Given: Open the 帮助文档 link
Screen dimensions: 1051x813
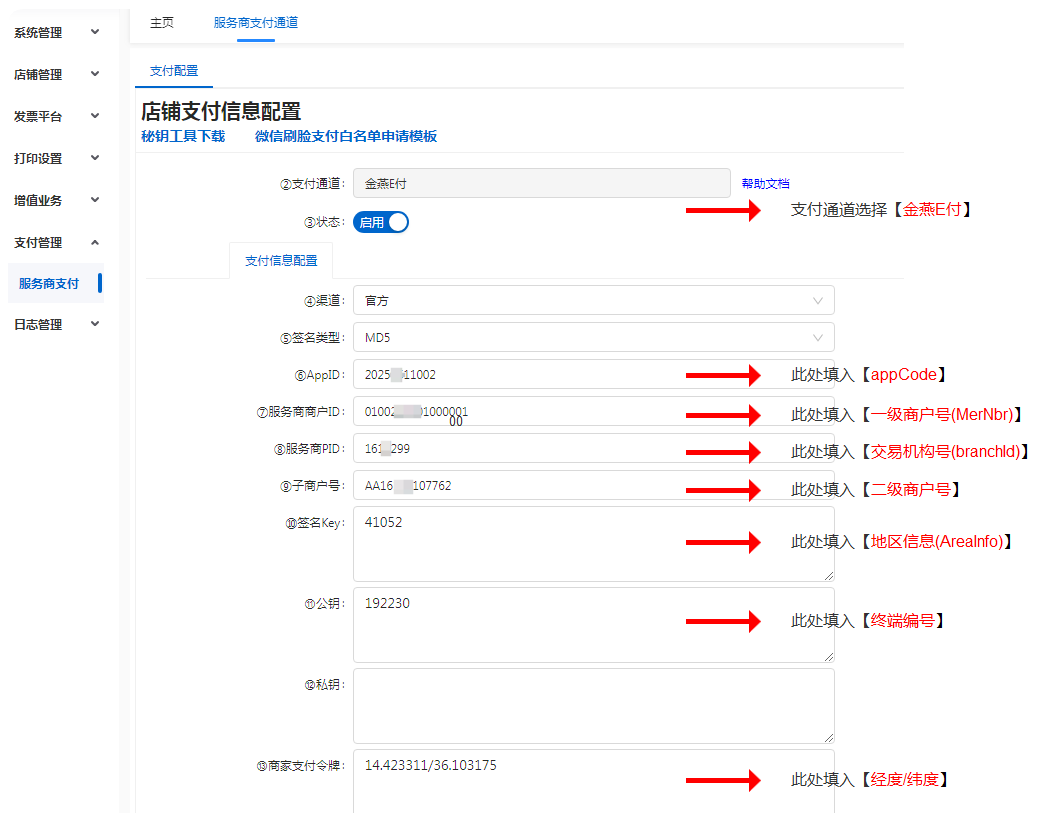Looking at the screenshot, I should tap(765, 184).
